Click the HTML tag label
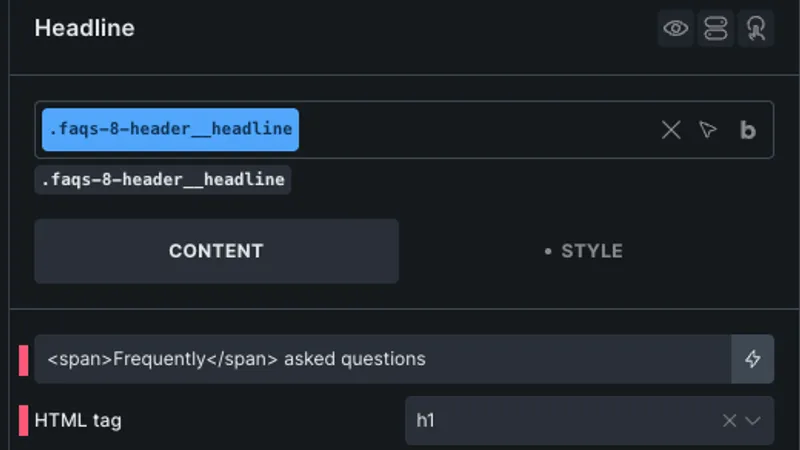Screen dimensions: 800x450 [78, 421]
